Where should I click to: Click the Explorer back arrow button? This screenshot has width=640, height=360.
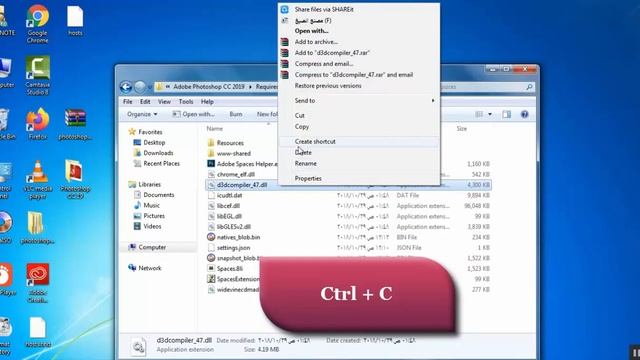126,87
